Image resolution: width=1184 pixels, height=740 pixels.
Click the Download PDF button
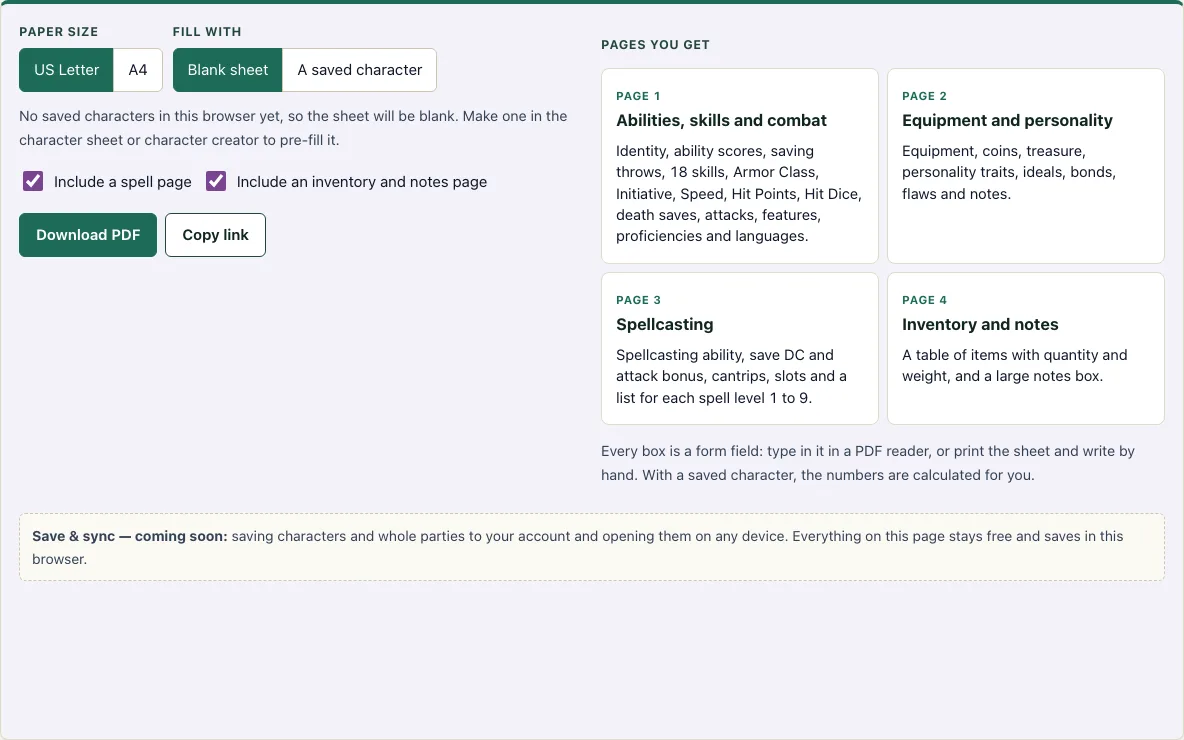click(88, 235)
